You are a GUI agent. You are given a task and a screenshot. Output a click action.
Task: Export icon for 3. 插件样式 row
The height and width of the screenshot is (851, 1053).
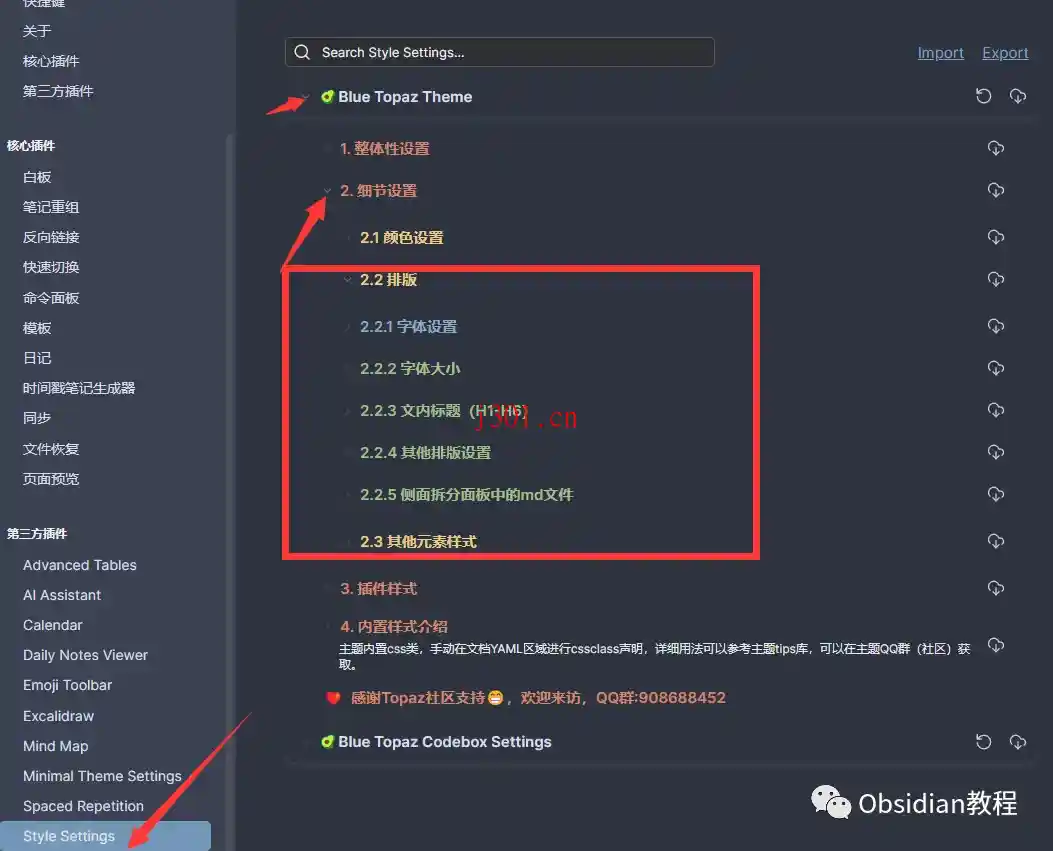tap(995, 588)
